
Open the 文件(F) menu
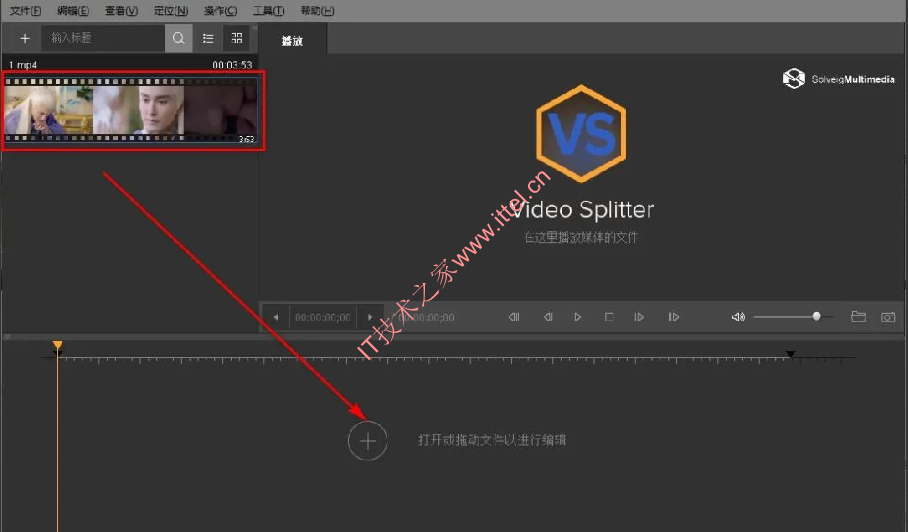pos(25,10)
